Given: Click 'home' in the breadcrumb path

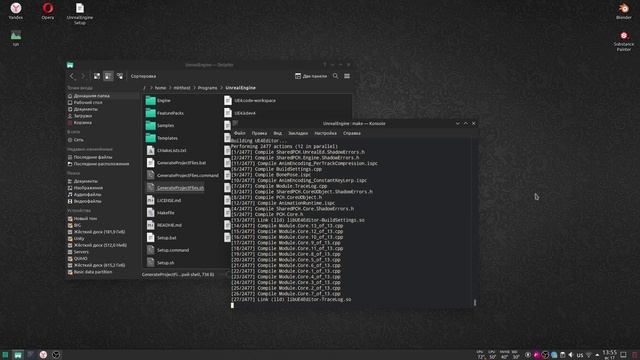Looking at the screenshot, I should click(x=160, y=88).
